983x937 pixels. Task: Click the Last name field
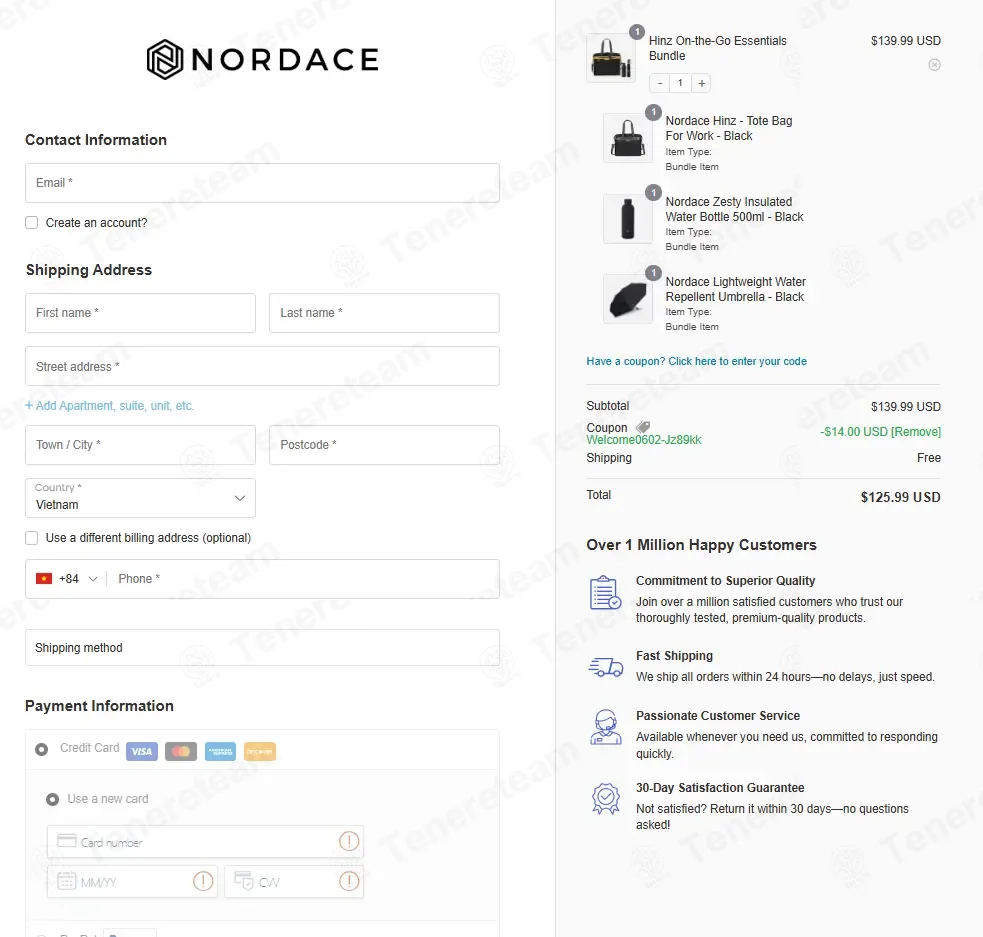pyautogui.click(x=384, y=313)
